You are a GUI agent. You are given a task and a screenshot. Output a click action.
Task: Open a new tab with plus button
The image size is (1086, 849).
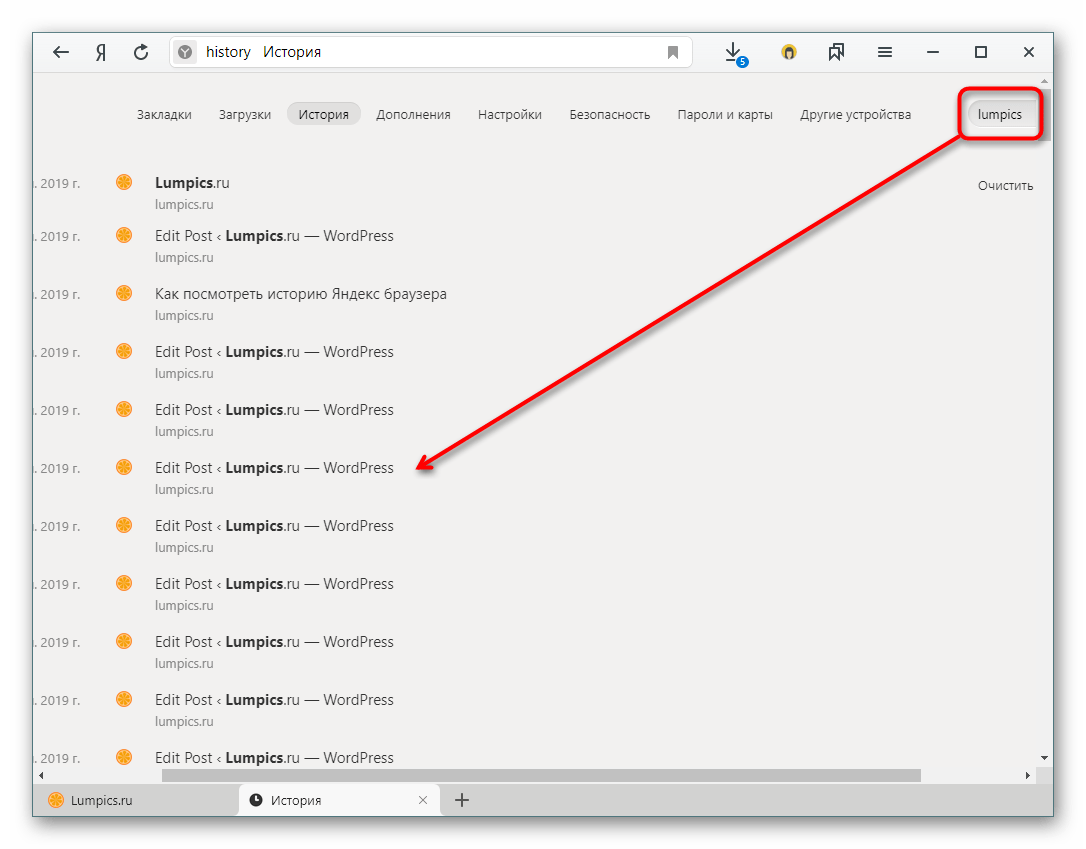coord(462,800)
